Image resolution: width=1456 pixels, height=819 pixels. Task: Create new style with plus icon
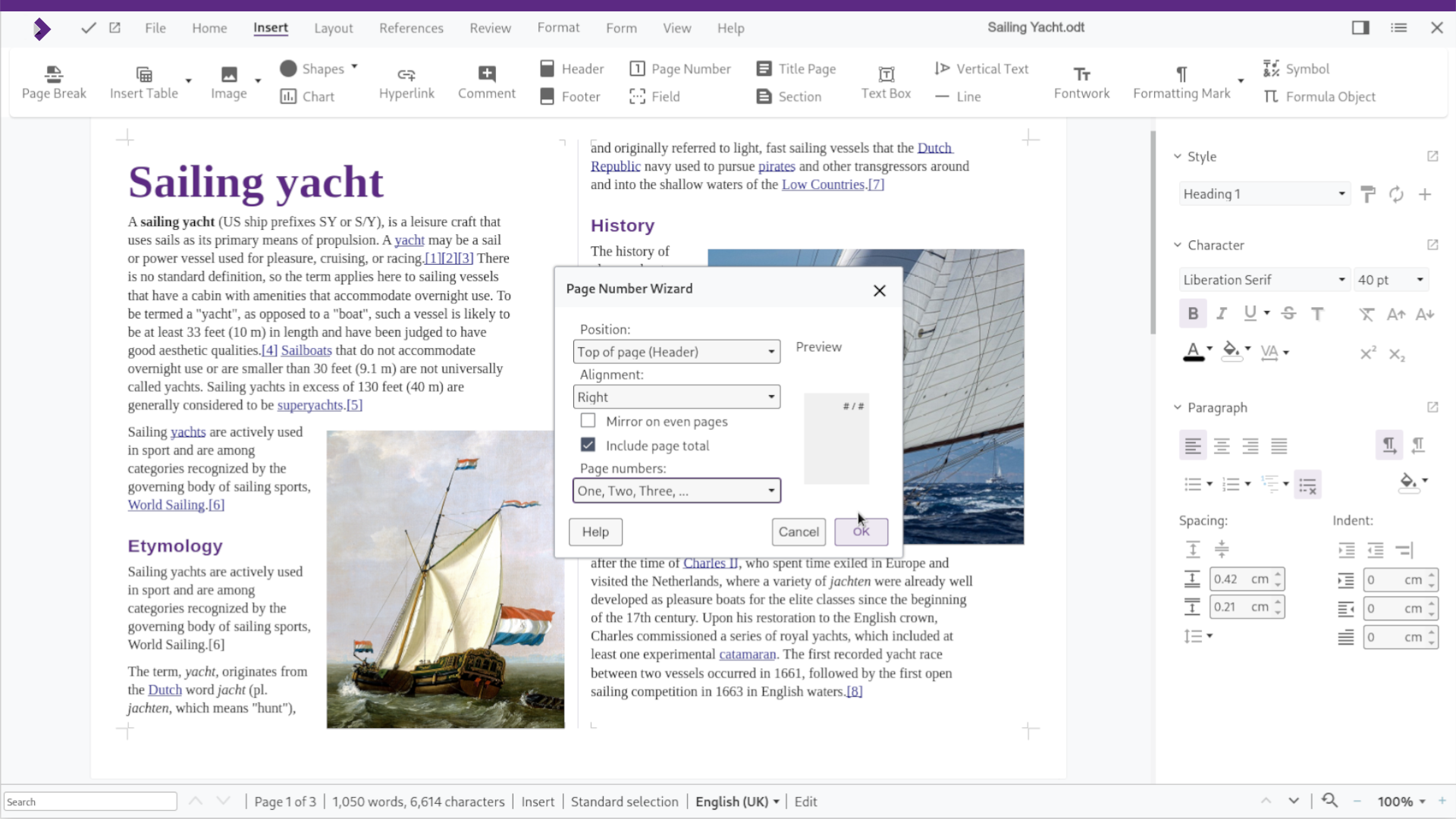pos(1425,194)
